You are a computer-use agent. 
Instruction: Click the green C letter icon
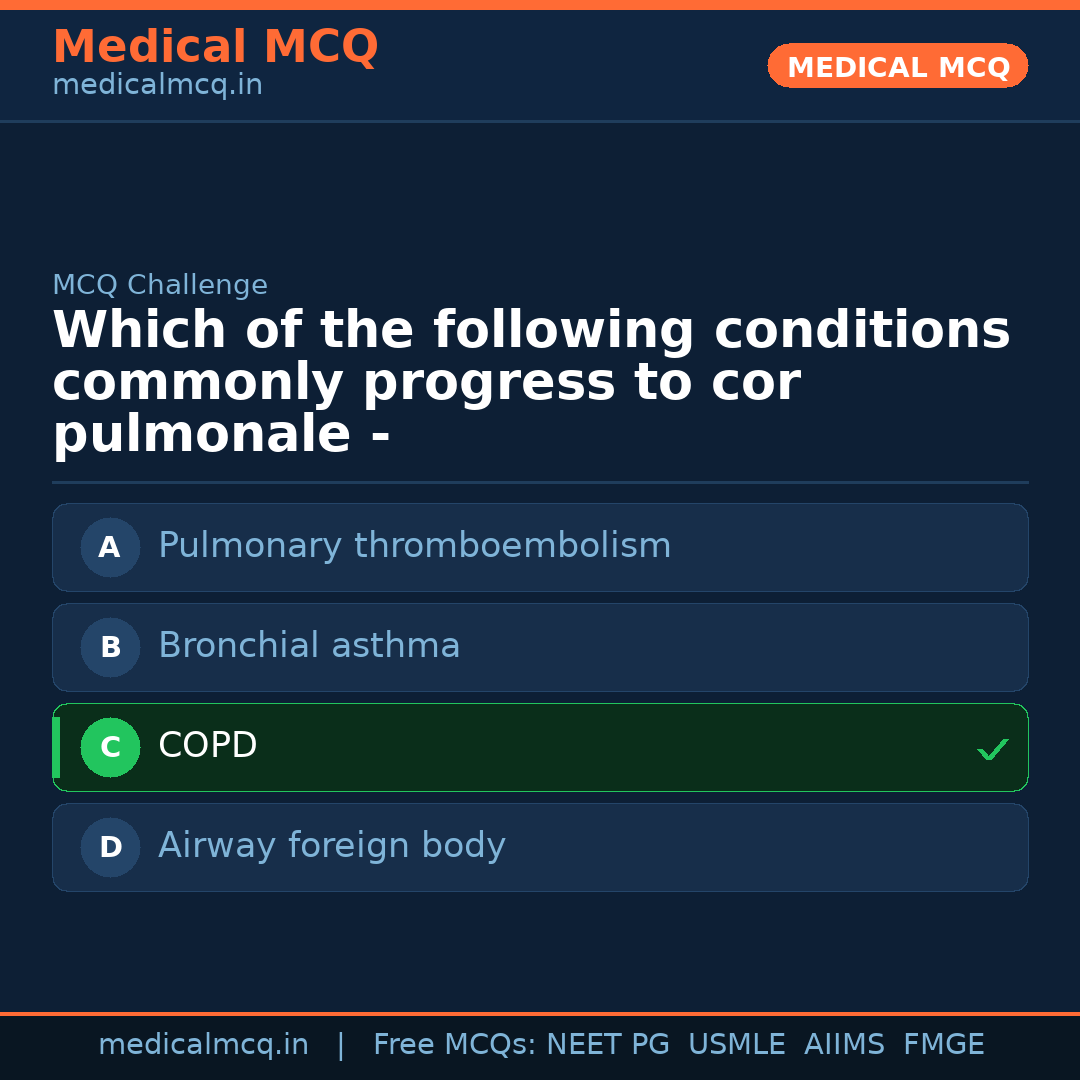110,747
